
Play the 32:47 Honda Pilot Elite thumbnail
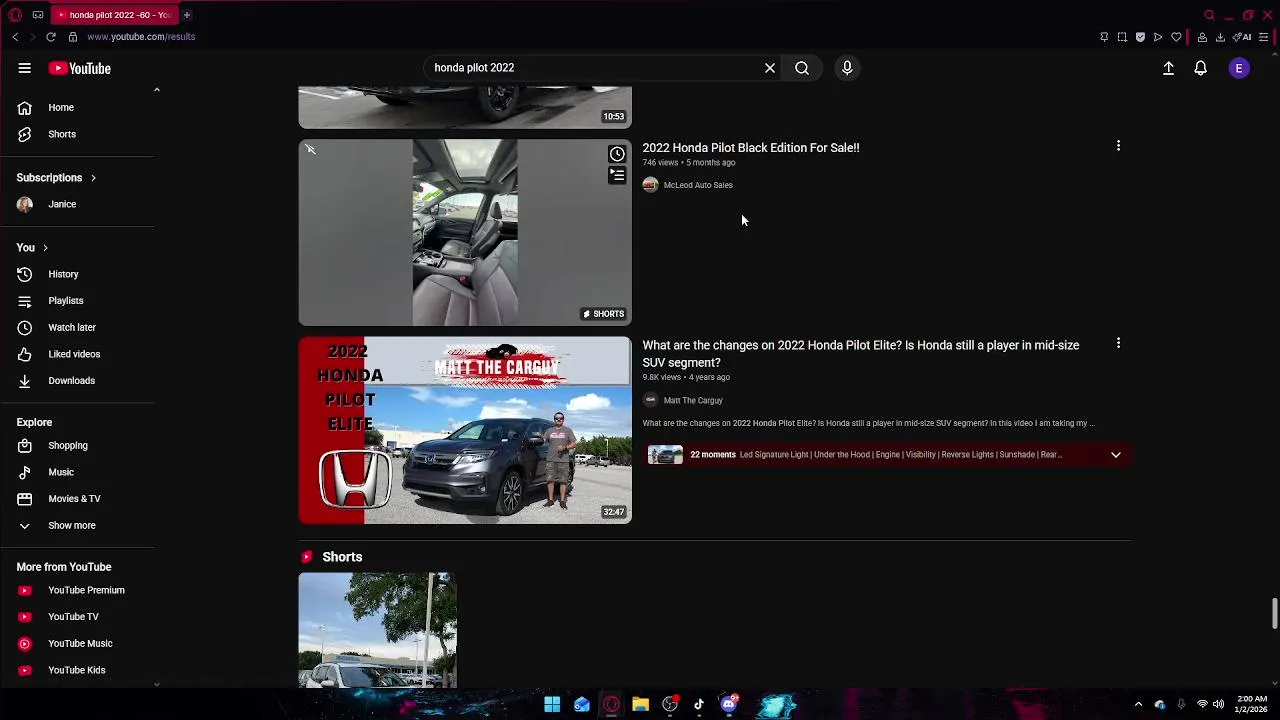point(465,430)
